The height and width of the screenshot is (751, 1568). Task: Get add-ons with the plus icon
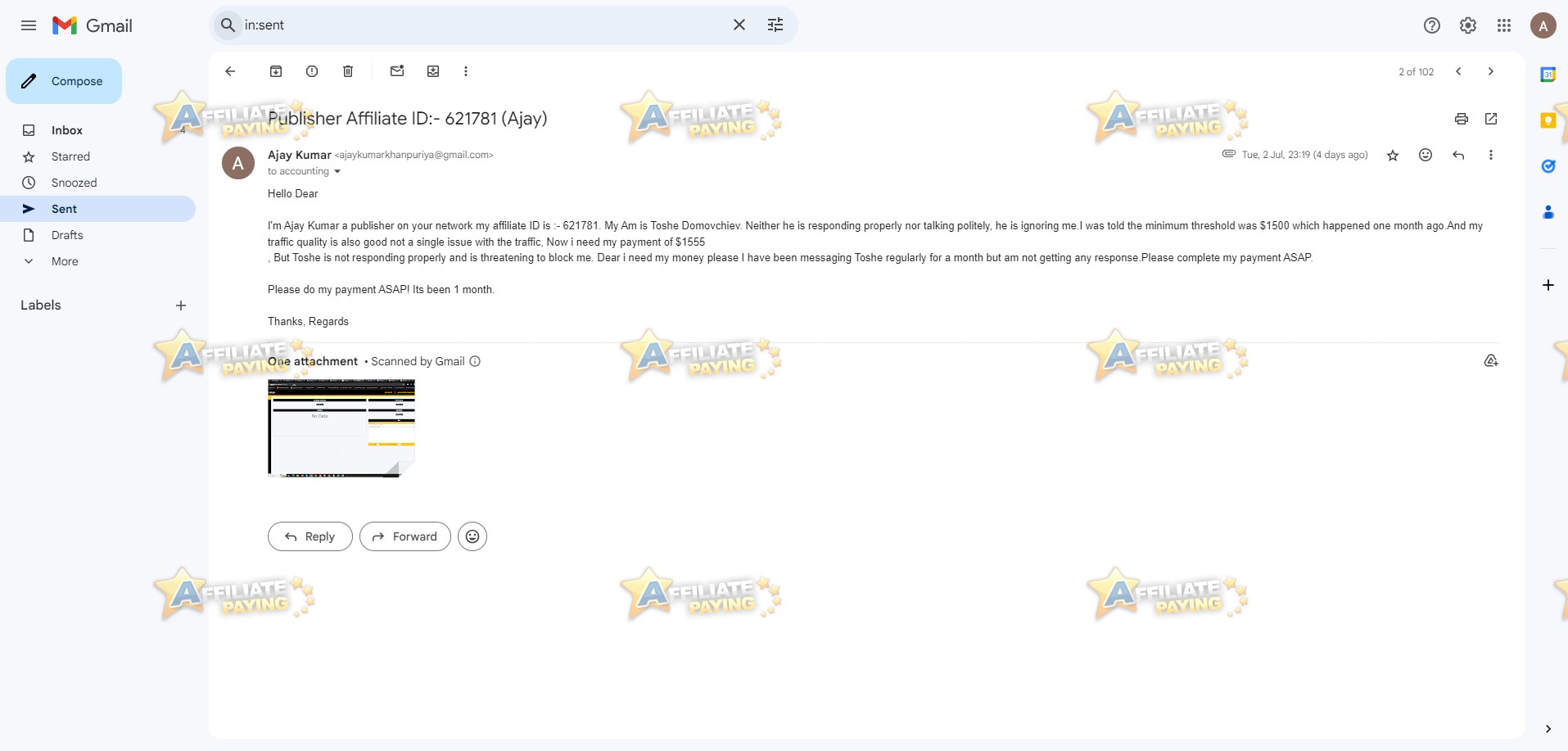1548,285
